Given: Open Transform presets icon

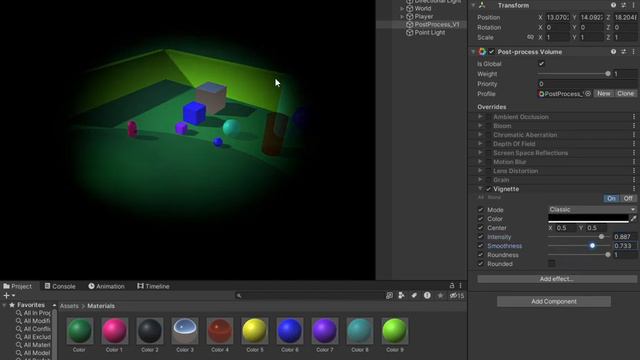Looking at the screenshot, I should point(624,5).
